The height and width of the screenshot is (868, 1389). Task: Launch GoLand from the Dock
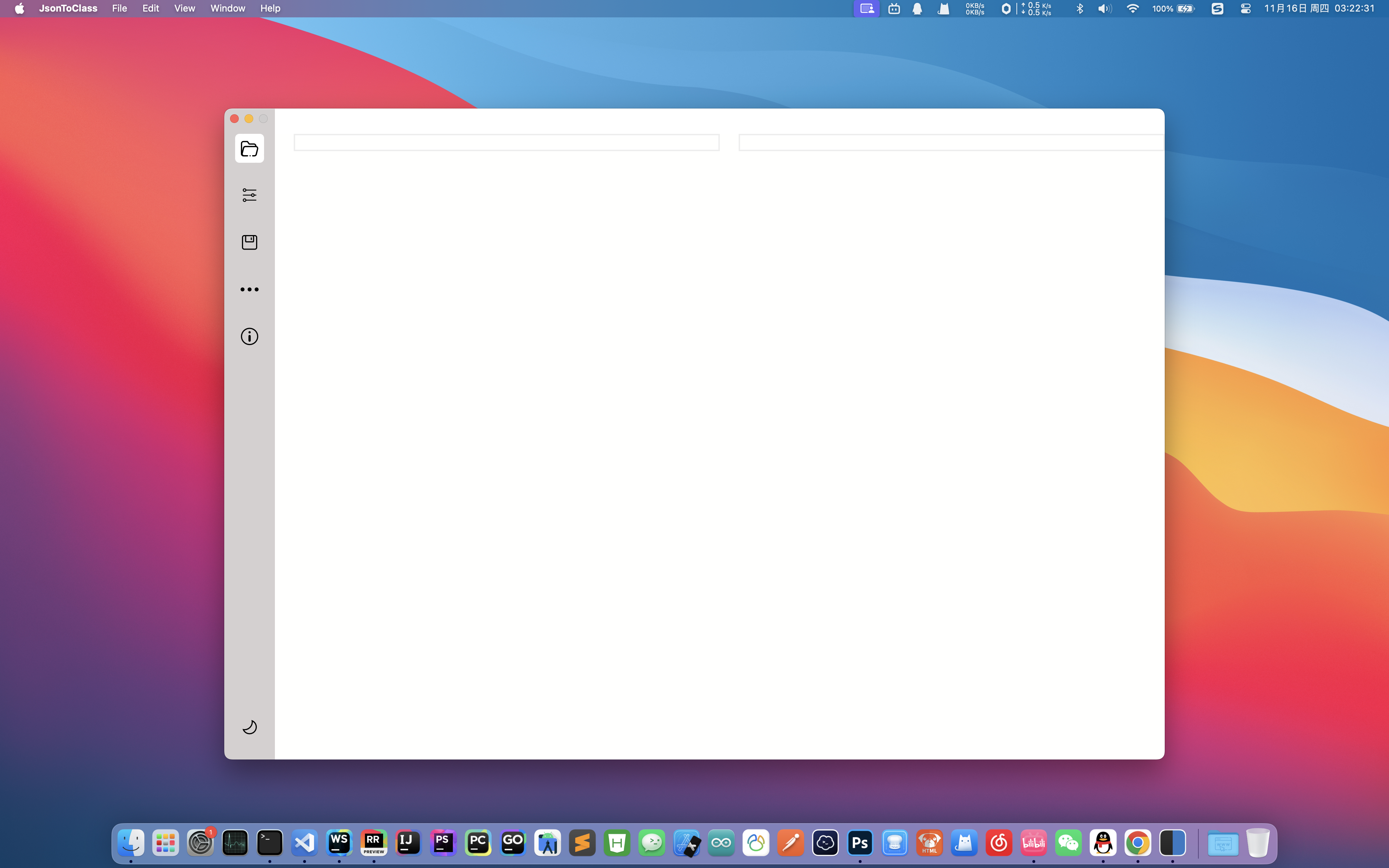point(513,843)
